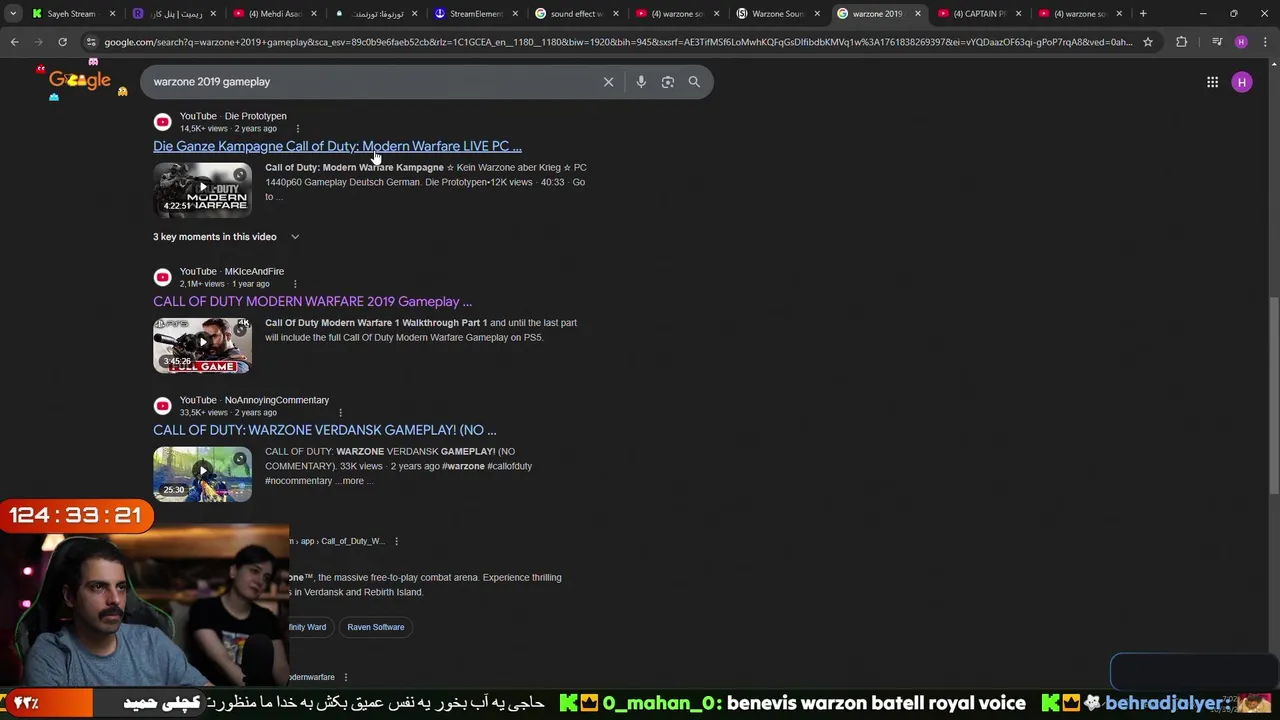Open Chrome three-dot menu

coord(1265,42)
